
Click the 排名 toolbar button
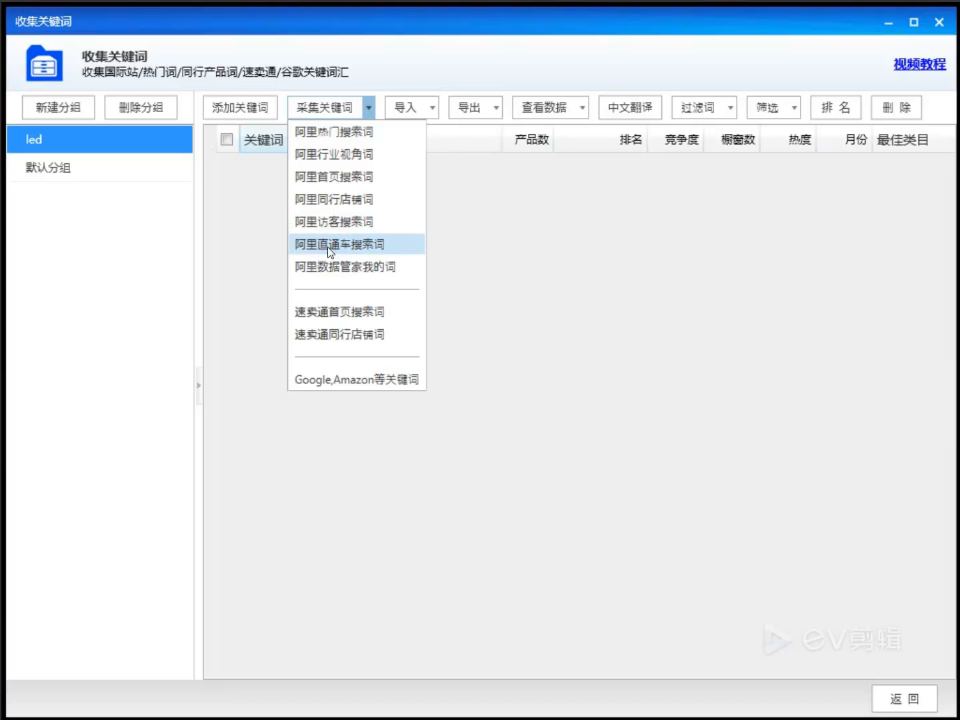coord(836,108)
